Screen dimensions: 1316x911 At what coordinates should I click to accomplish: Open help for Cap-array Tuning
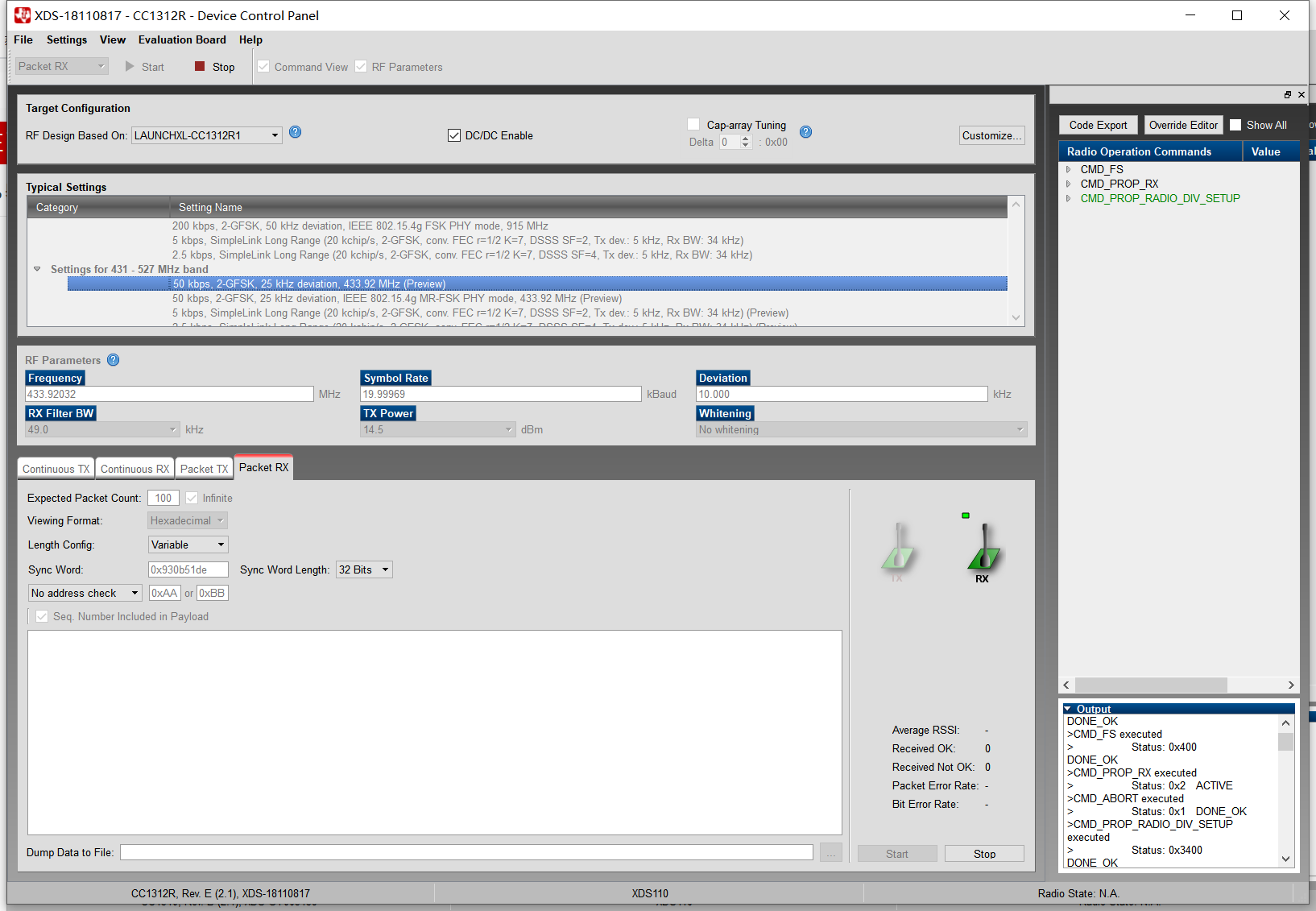(806, 132)
